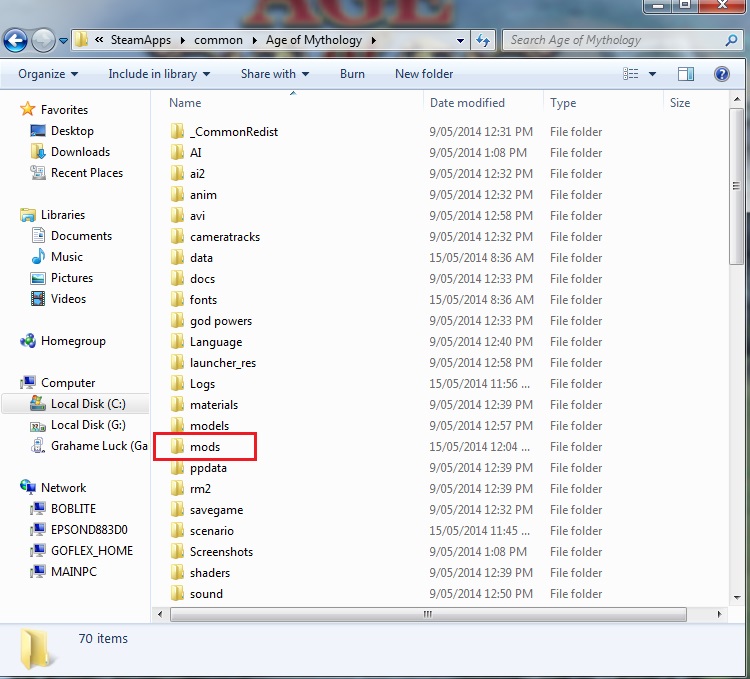Select the god powers folder icon
Viewport: 750px width, 679px height.
tap(177, 320)
